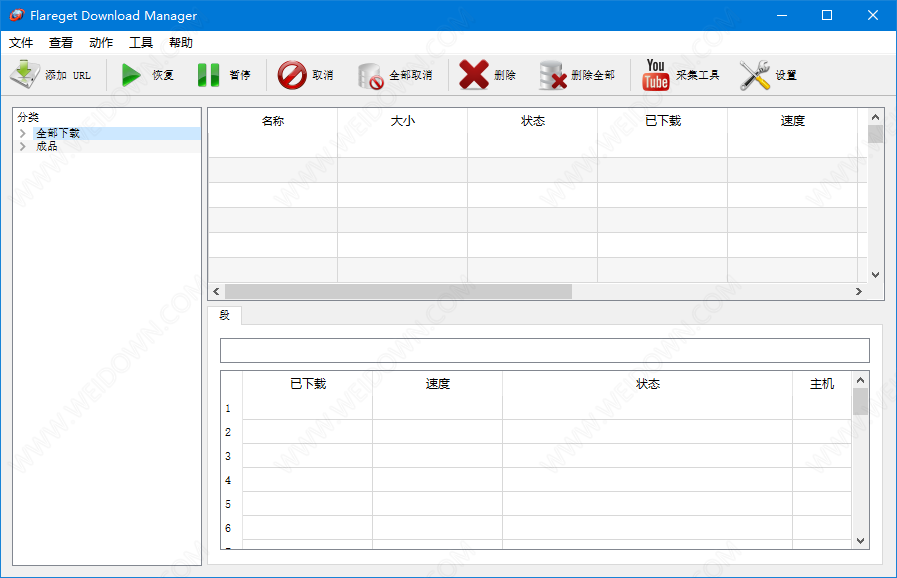Open the 动作 menu

pyautogui.click(x=101, y=43)
